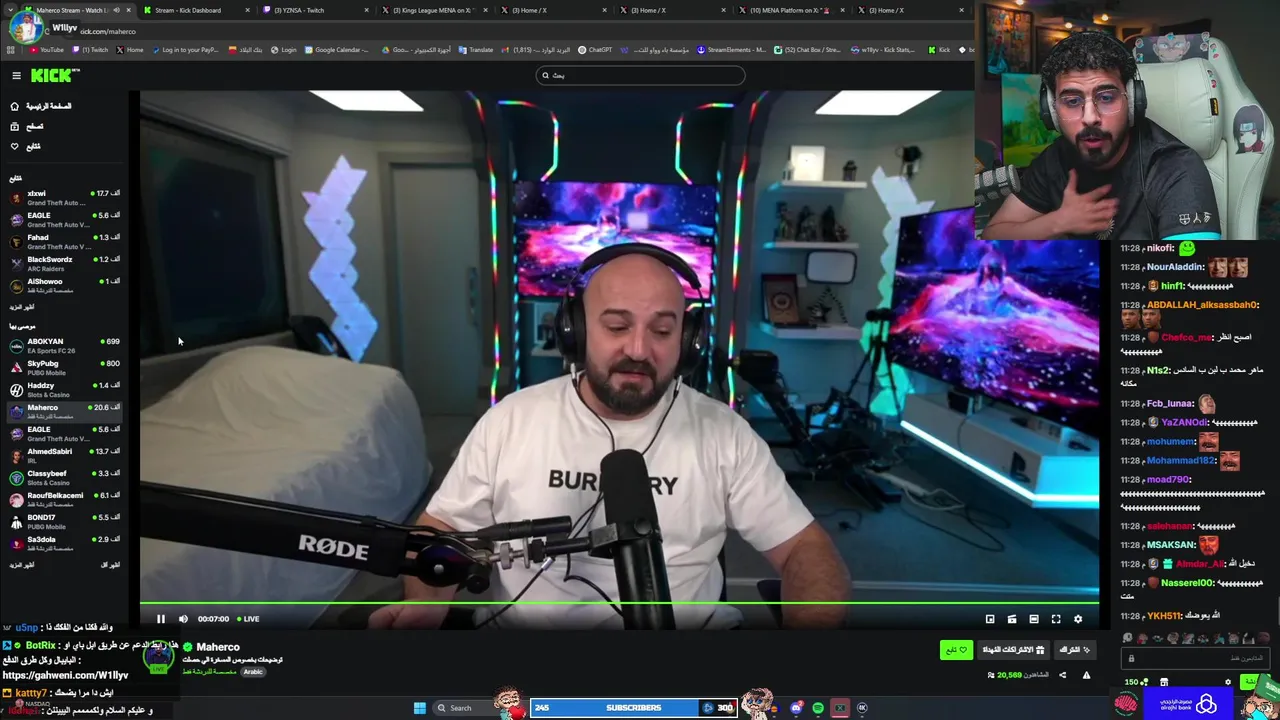
Task: Open the YouTube bookmark
Action: [x=47, y=50]
